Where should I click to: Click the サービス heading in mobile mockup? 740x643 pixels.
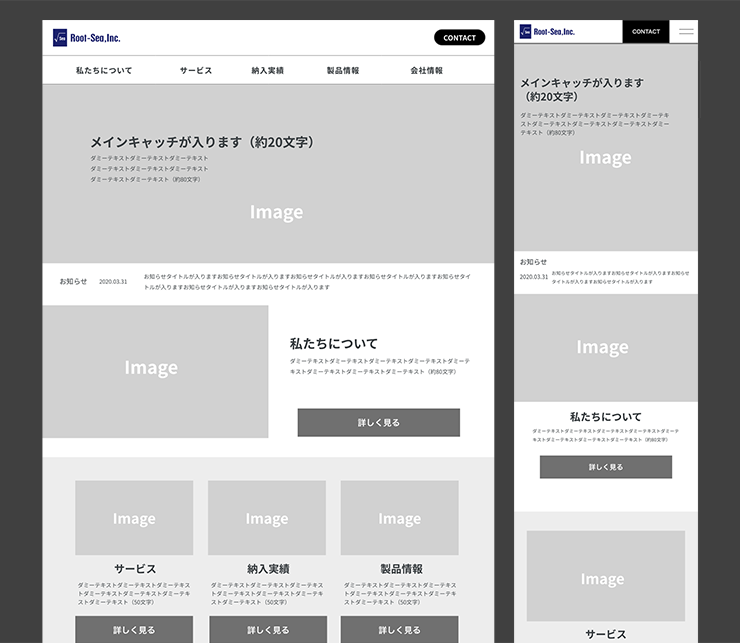(605, 634)
